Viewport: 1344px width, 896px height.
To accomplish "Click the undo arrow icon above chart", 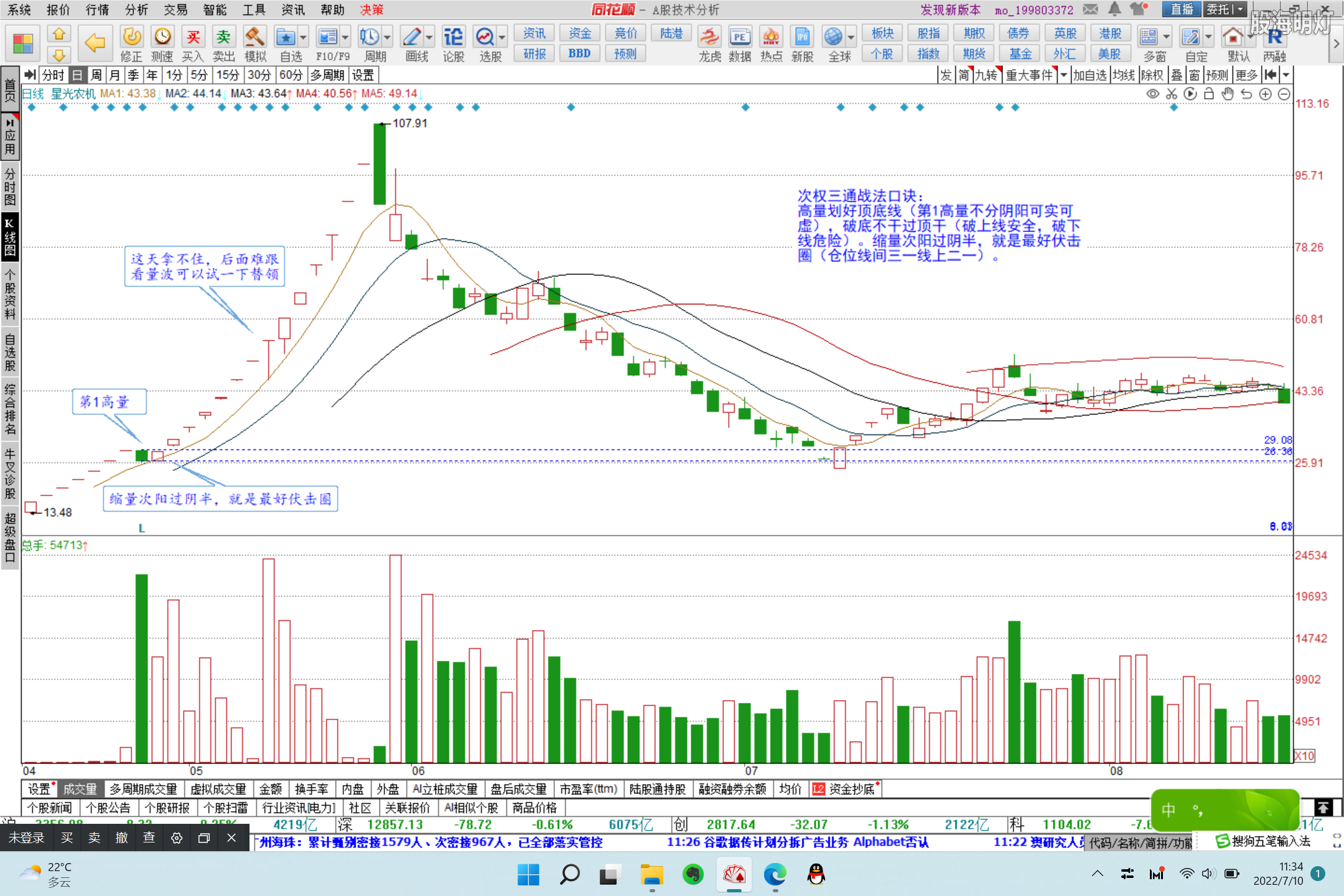I will point(1246,94).
